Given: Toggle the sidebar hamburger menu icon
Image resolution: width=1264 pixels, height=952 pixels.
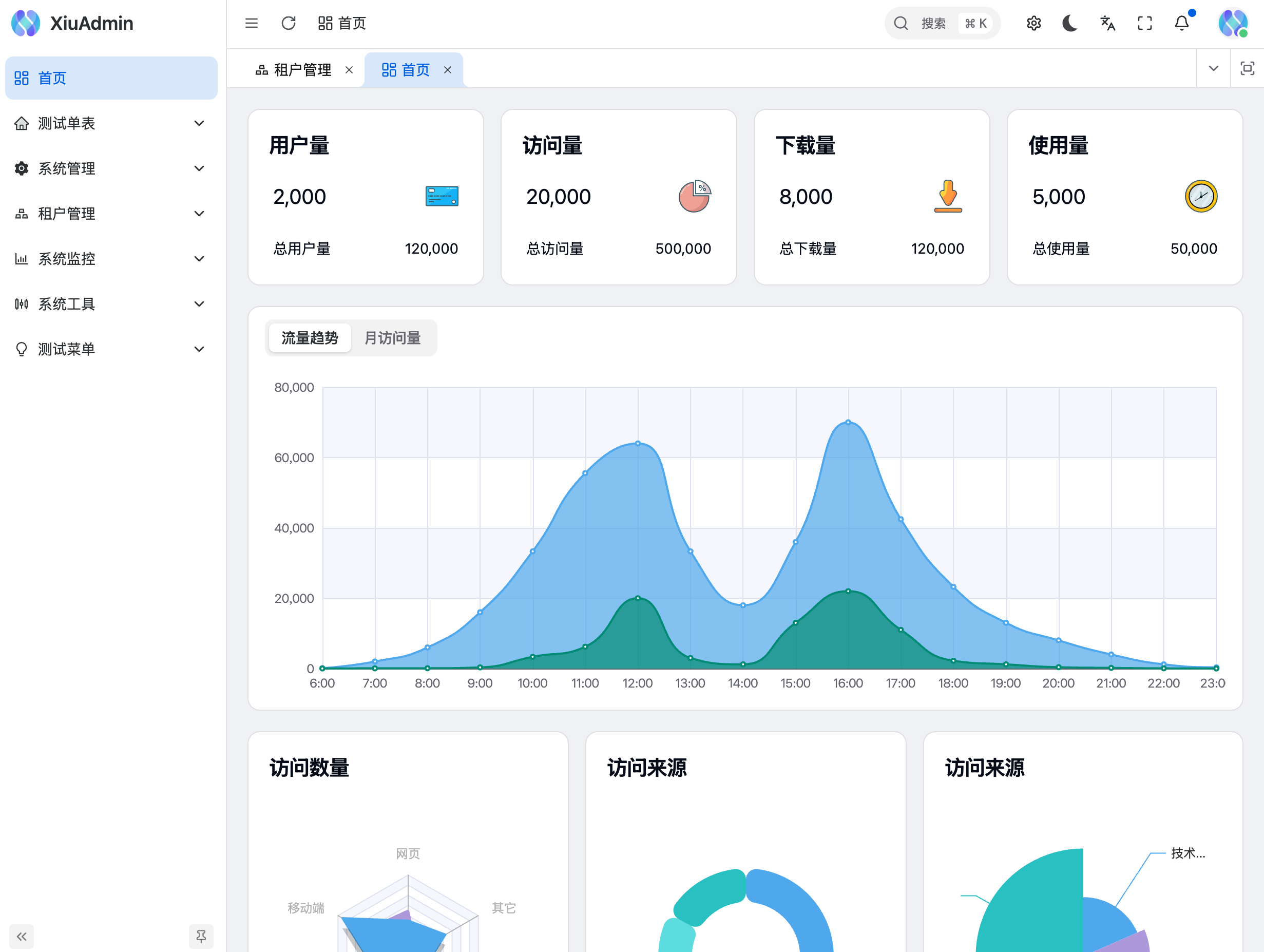Looking at the screenshot, I should (x=252, y=24).
